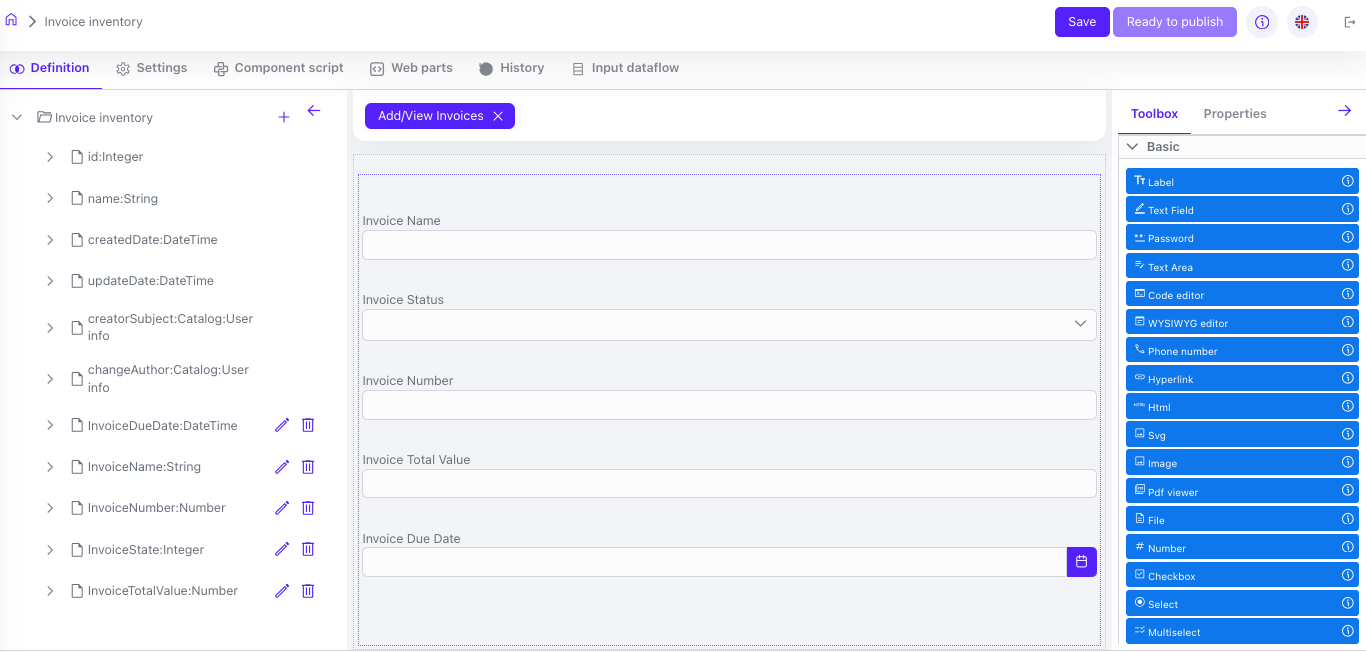Add a new field with the plus icon
This screenshot has width=1366, height=652.
click(284, 117)
